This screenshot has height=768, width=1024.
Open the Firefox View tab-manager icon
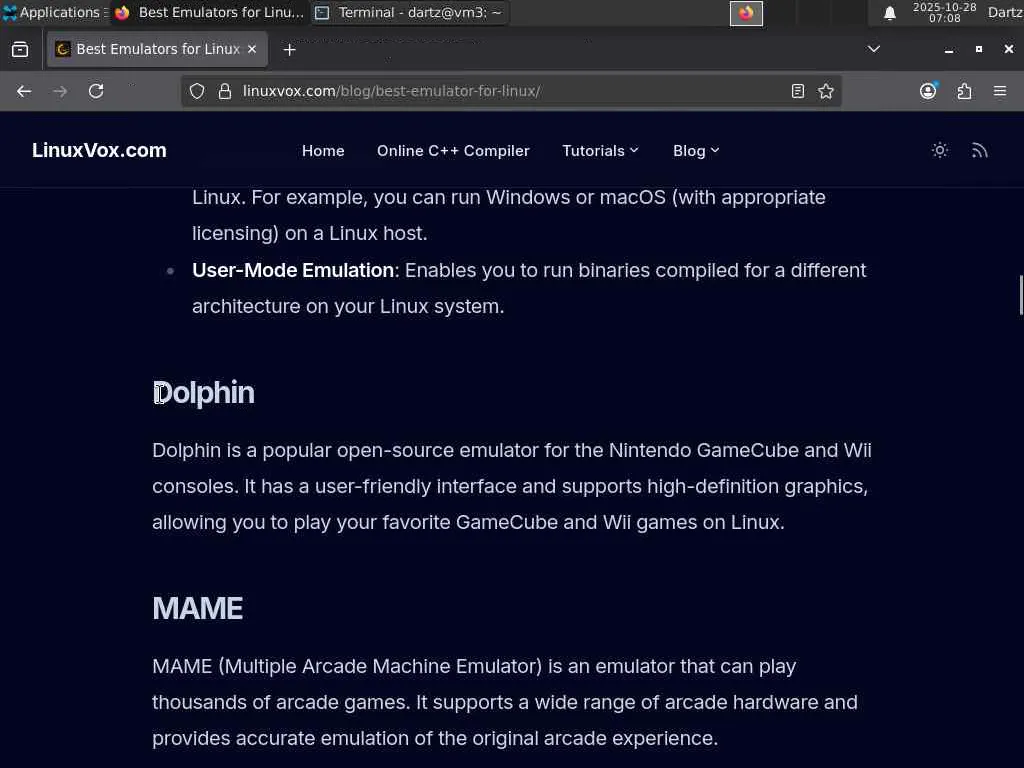click(x=20, y=50)
